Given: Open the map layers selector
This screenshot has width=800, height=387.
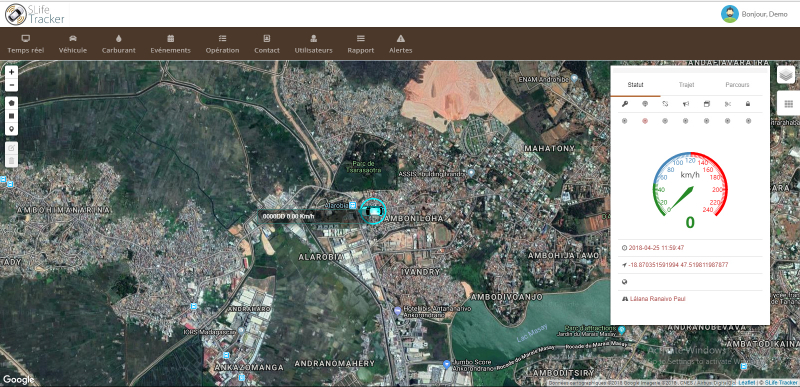Looking at the screenshot, I should pyautogui.click(x=786, y=74).
